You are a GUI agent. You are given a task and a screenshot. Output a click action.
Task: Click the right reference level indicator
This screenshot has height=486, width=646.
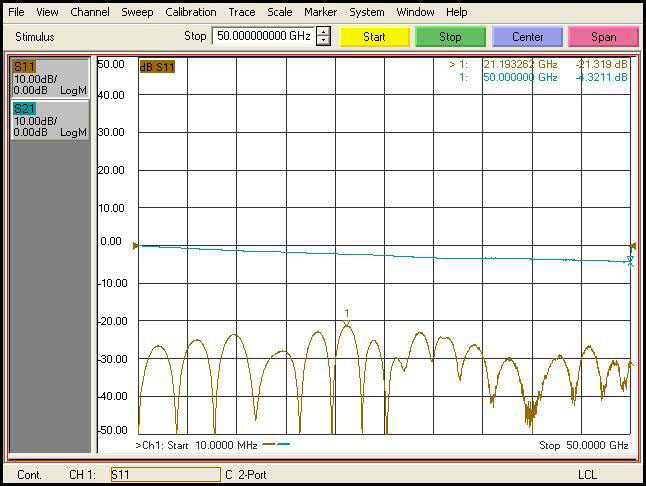[x=633, y=246]
